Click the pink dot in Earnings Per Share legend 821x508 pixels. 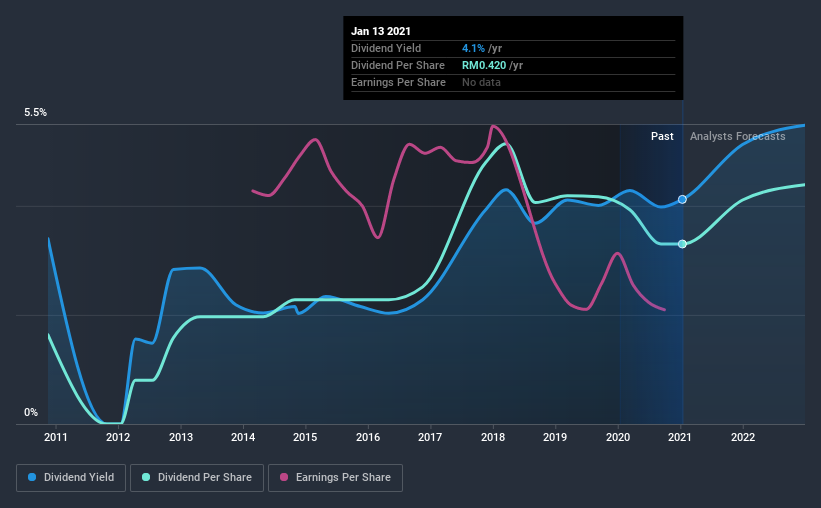284,477
